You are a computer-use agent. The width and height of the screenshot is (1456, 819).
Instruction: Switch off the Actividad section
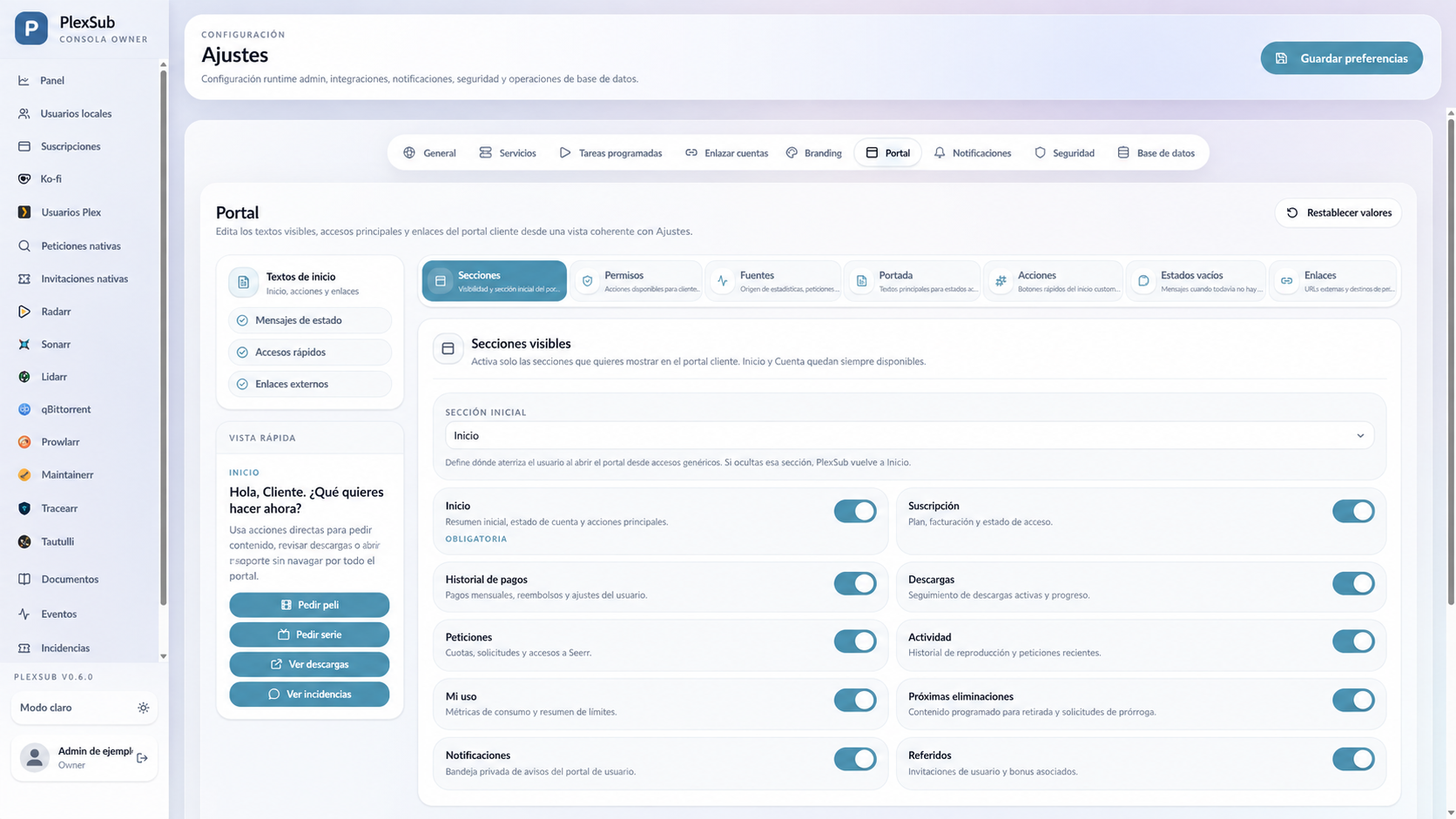click(x=1353, y=641)
